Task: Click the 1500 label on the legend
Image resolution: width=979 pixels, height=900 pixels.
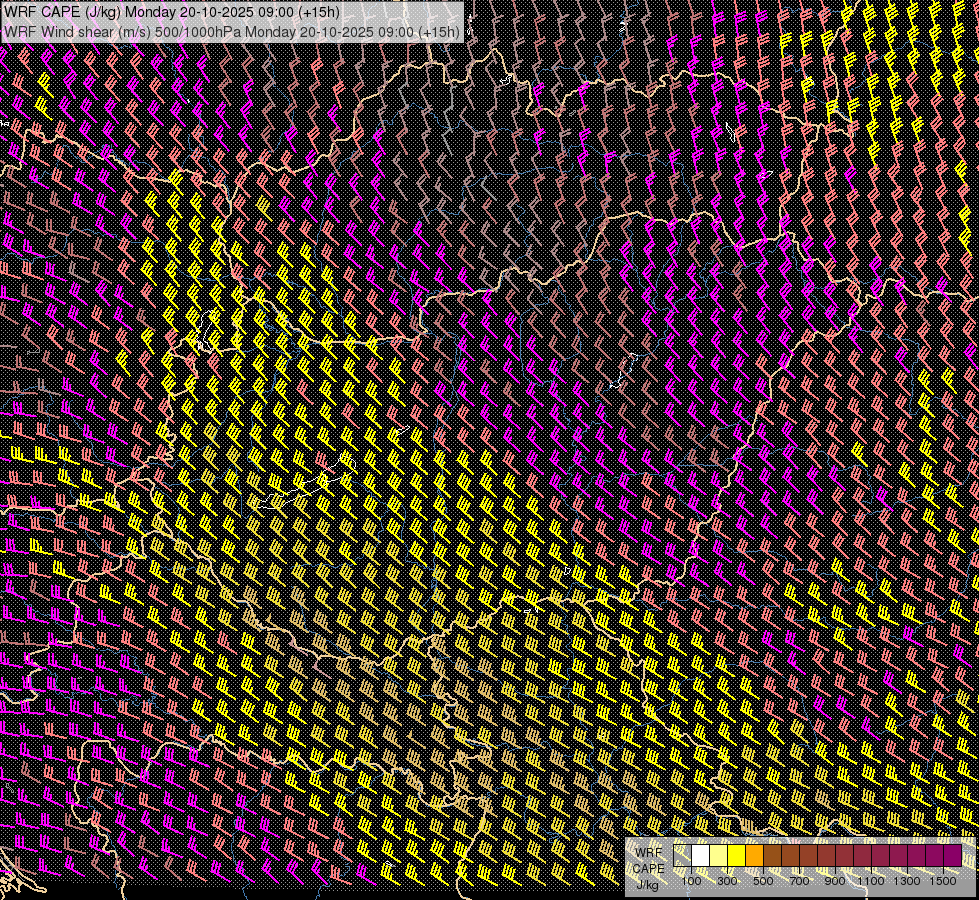Action: pos(943,881)
